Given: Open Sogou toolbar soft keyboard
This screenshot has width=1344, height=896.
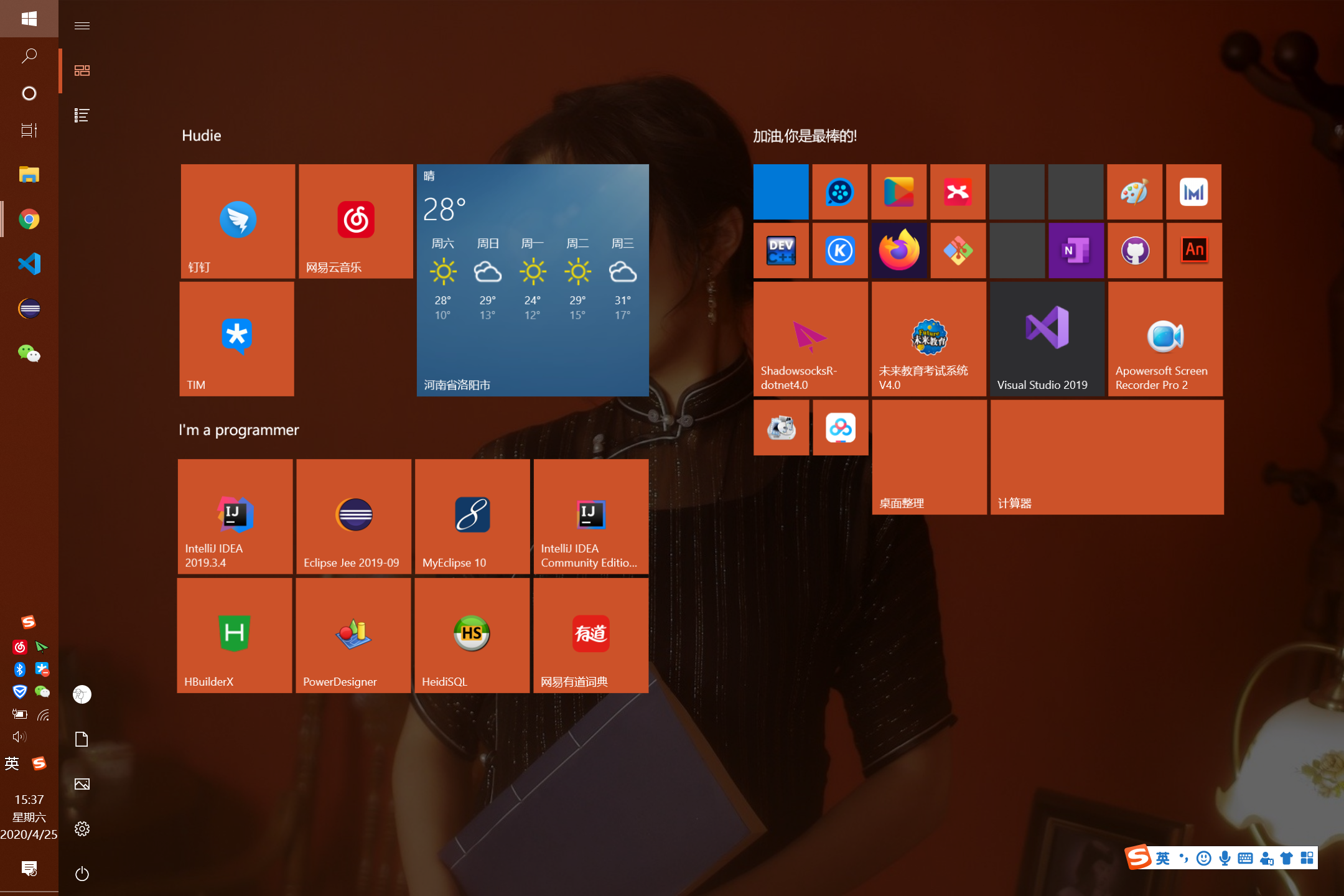Looking at the screenshot, I should [1245, 859].
